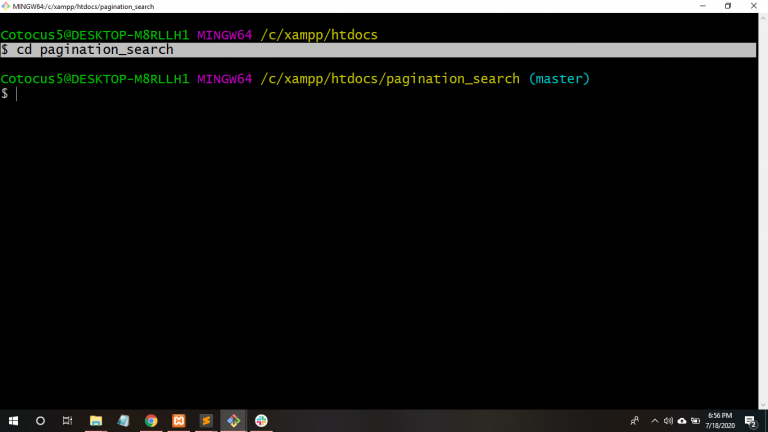Open Task View on the taskbar
This screenshot has height=432, width=768.
pos(67,421)
